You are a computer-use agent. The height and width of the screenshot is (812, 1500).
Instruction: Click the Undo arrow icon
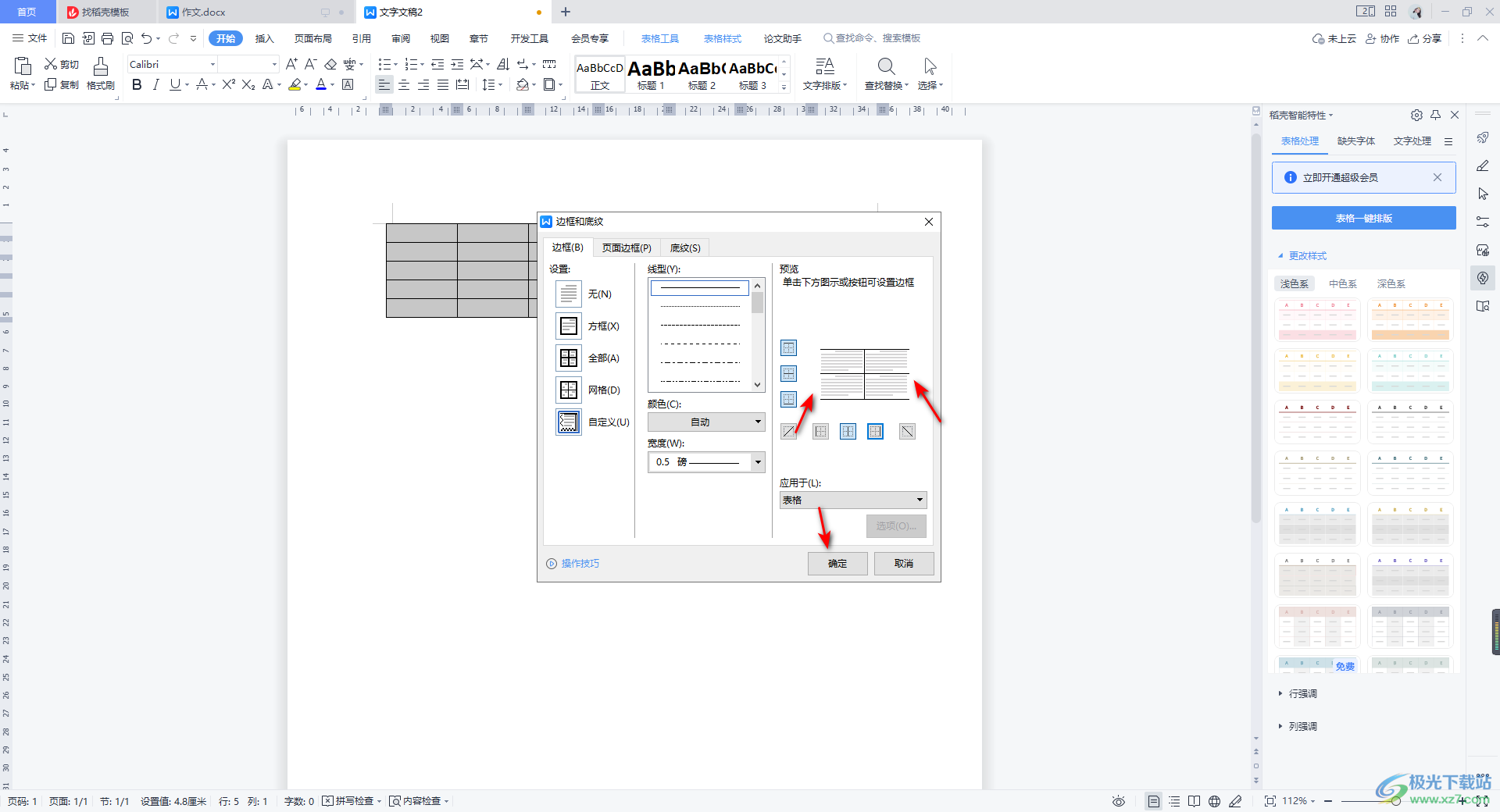[x=146, y=38]
